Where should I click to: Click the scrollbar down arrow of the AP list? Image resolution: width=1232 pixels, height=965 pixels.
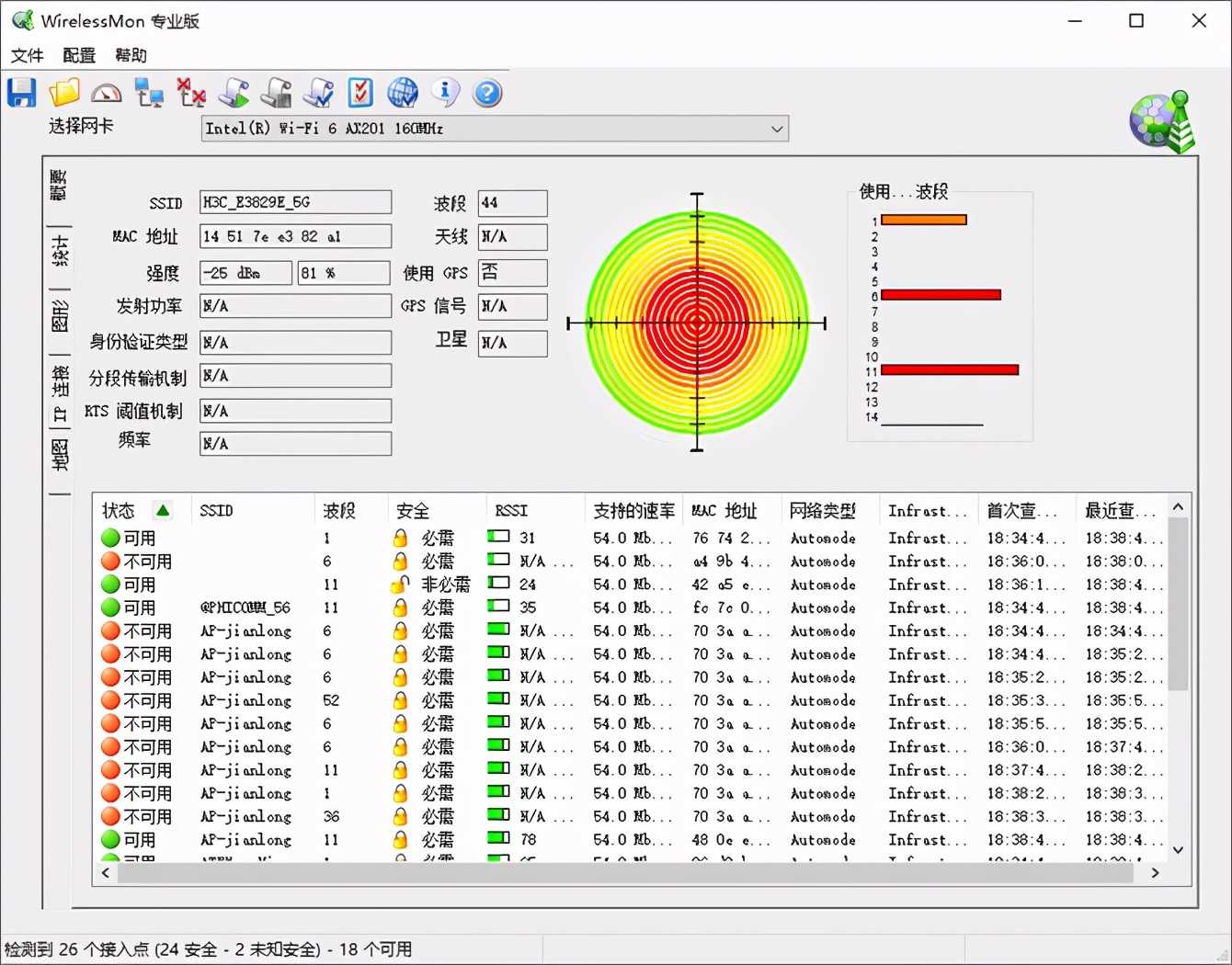(1178, 850)
